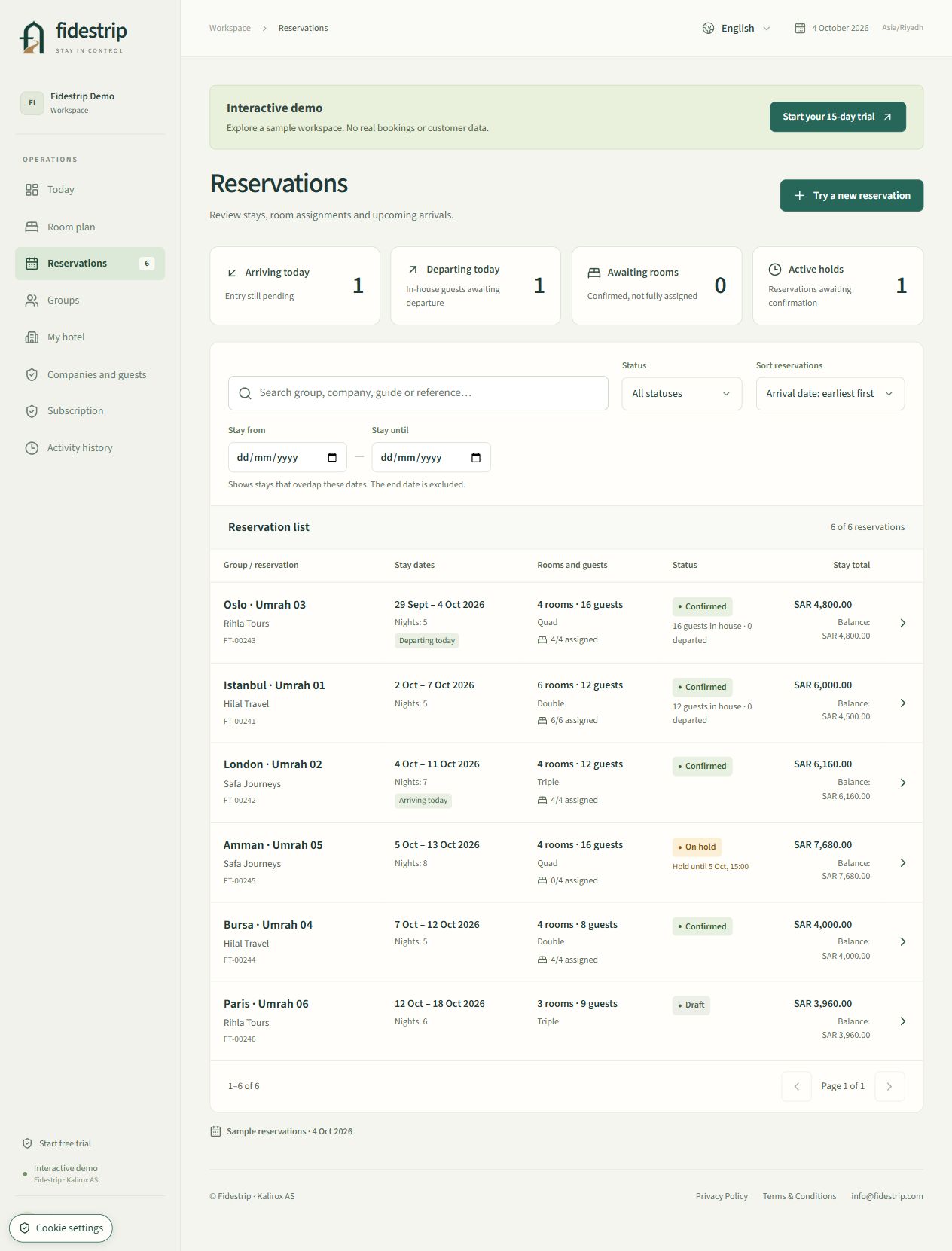Open the English language dropdown

coord(737,28)
